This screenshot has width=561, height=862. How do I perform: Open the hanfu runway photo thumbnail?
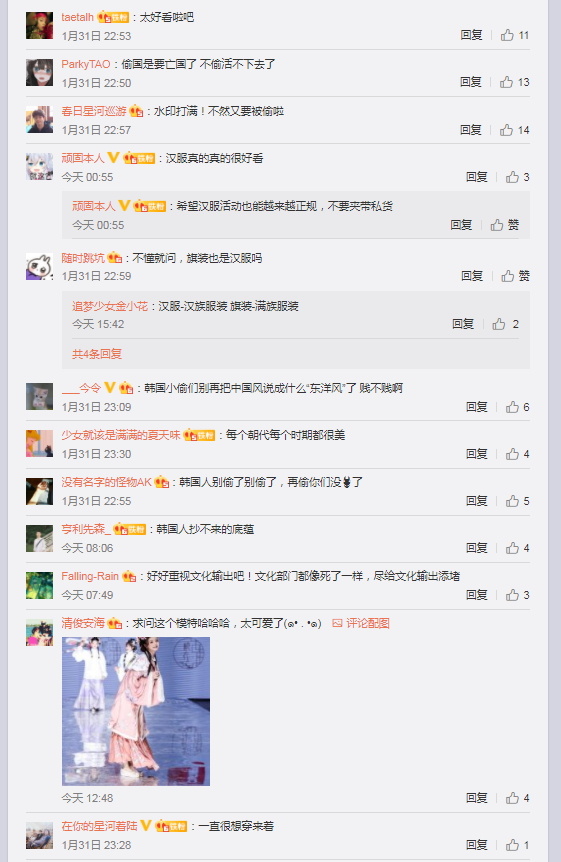[136, 711]
